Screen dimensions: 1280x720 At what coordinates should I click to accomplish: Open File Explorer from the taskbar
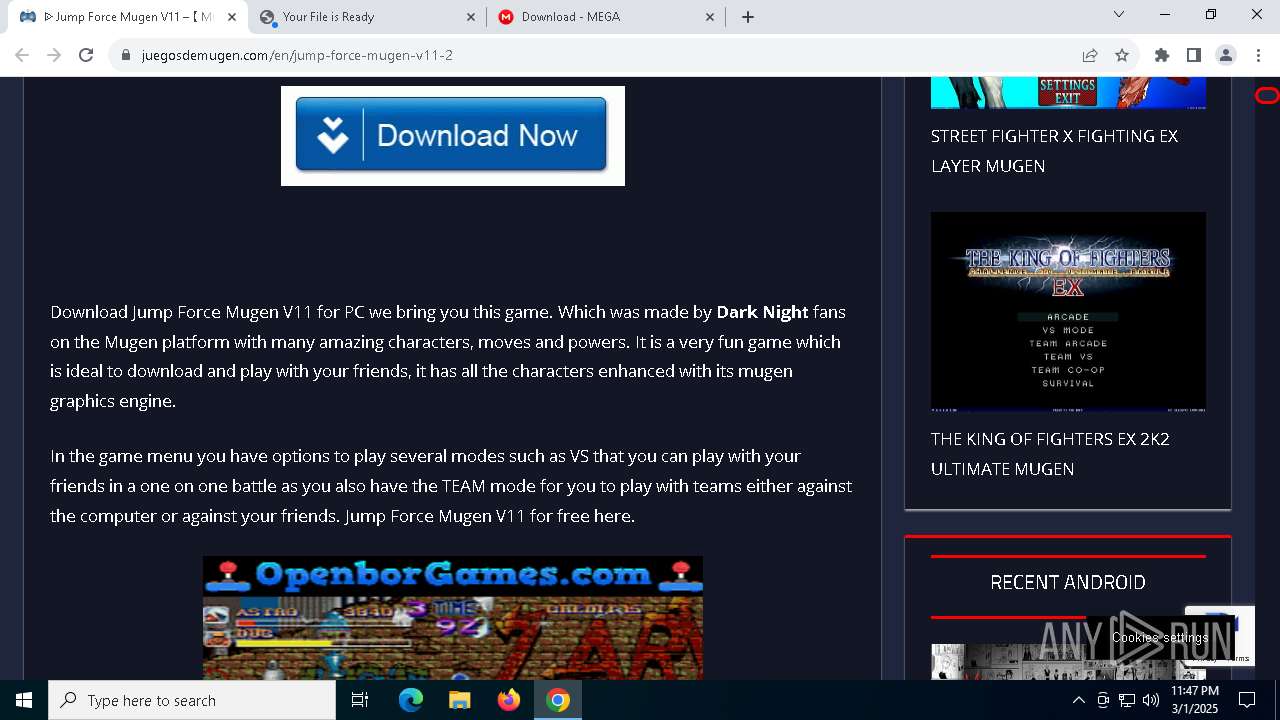460,700
